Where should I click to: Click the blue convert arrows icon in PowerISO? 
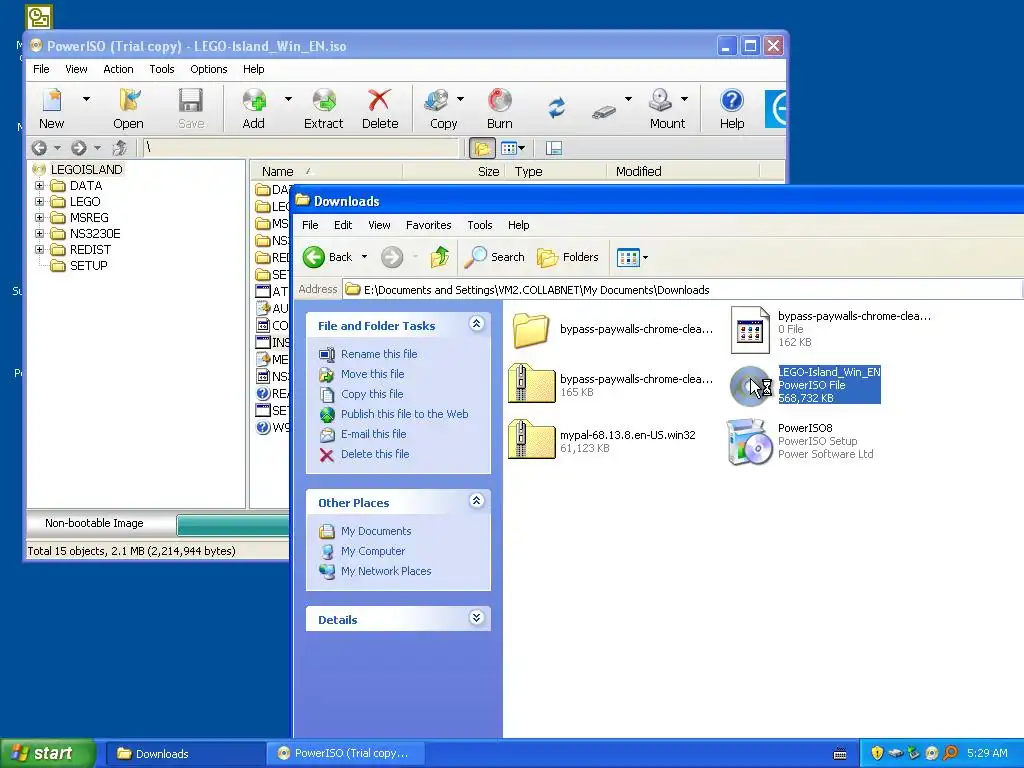556,108
